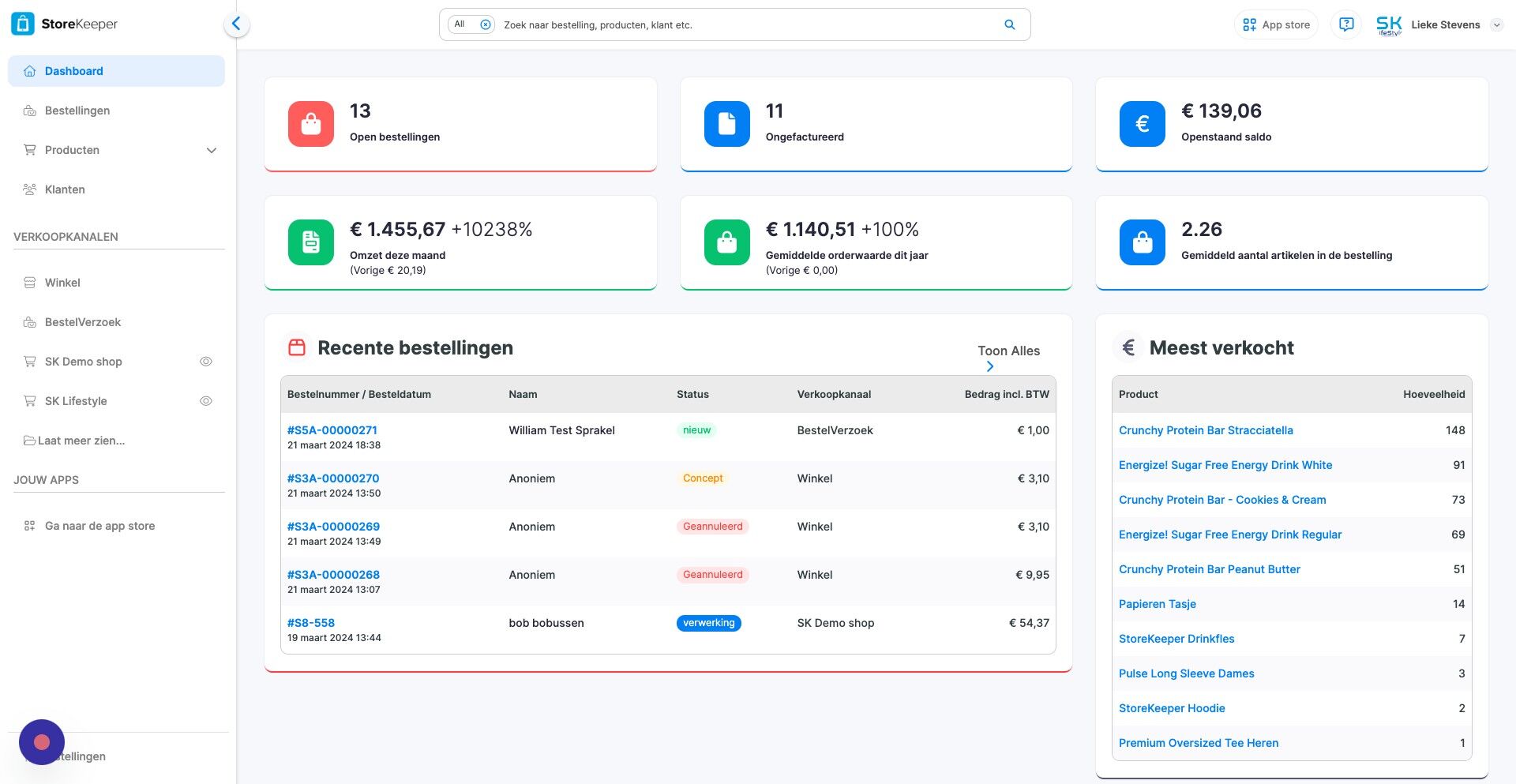This screenshot has height=784, width=1516.
Task: Open Crunchy Protein Bar Peanut Butter
Action: [1210, 569]
